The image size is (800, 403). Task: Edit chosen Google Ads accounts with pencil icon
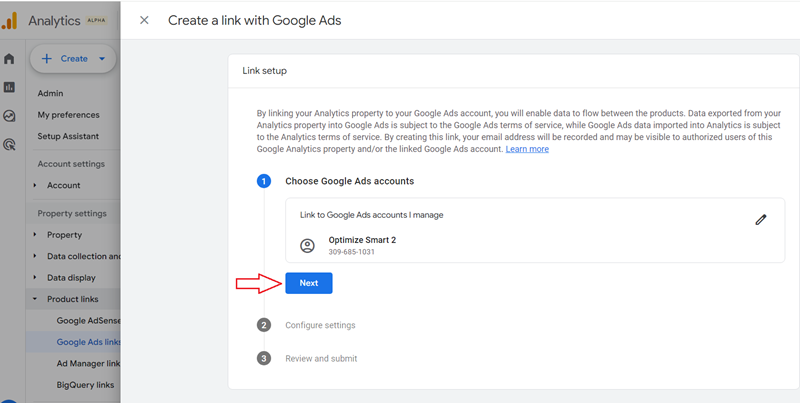tap(761, 220)
